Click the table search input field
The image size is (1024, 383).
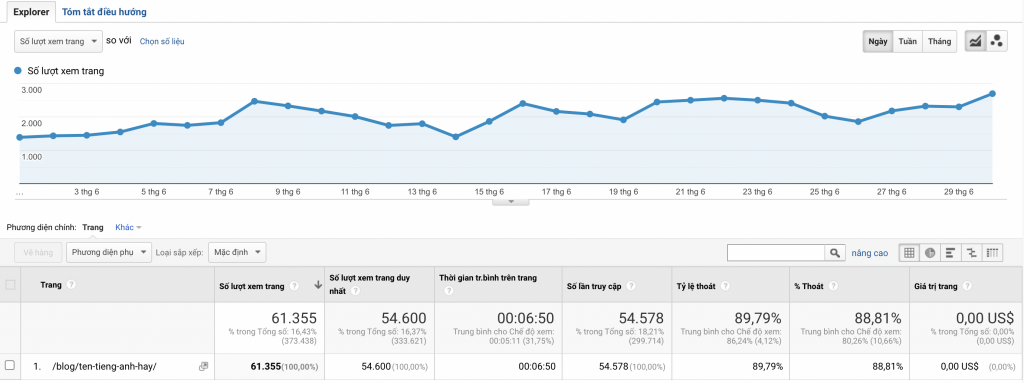(776, 253)
